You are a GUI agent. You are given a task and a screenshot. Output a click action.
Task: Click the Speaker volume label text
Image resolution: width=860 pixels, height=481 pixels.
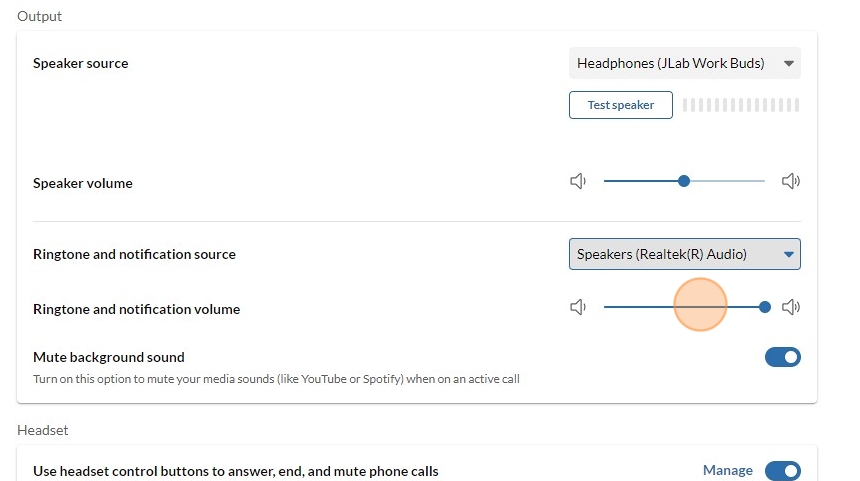[x=83, y=183]
